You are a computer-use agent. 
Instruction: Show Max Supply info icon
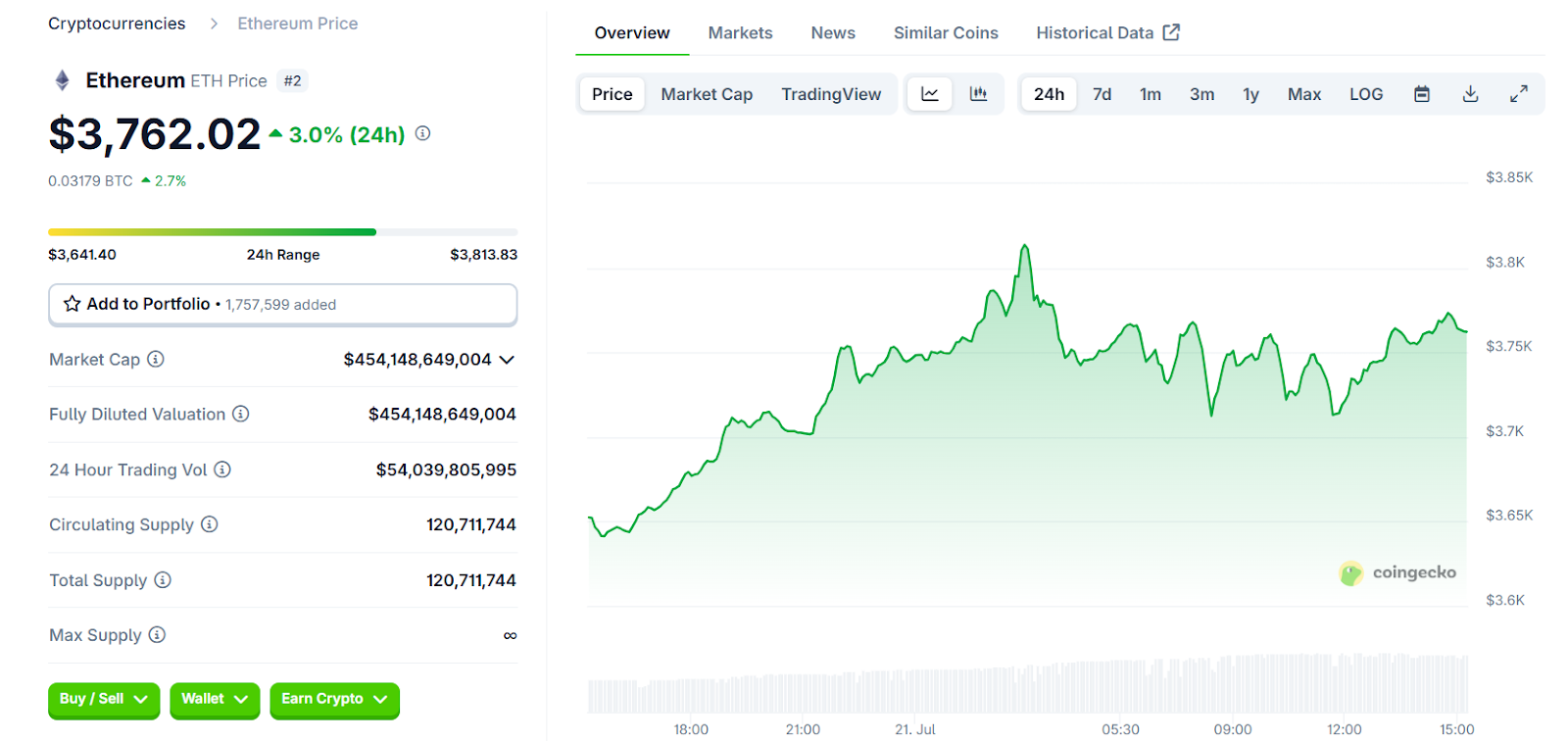(x=157, y=635)
